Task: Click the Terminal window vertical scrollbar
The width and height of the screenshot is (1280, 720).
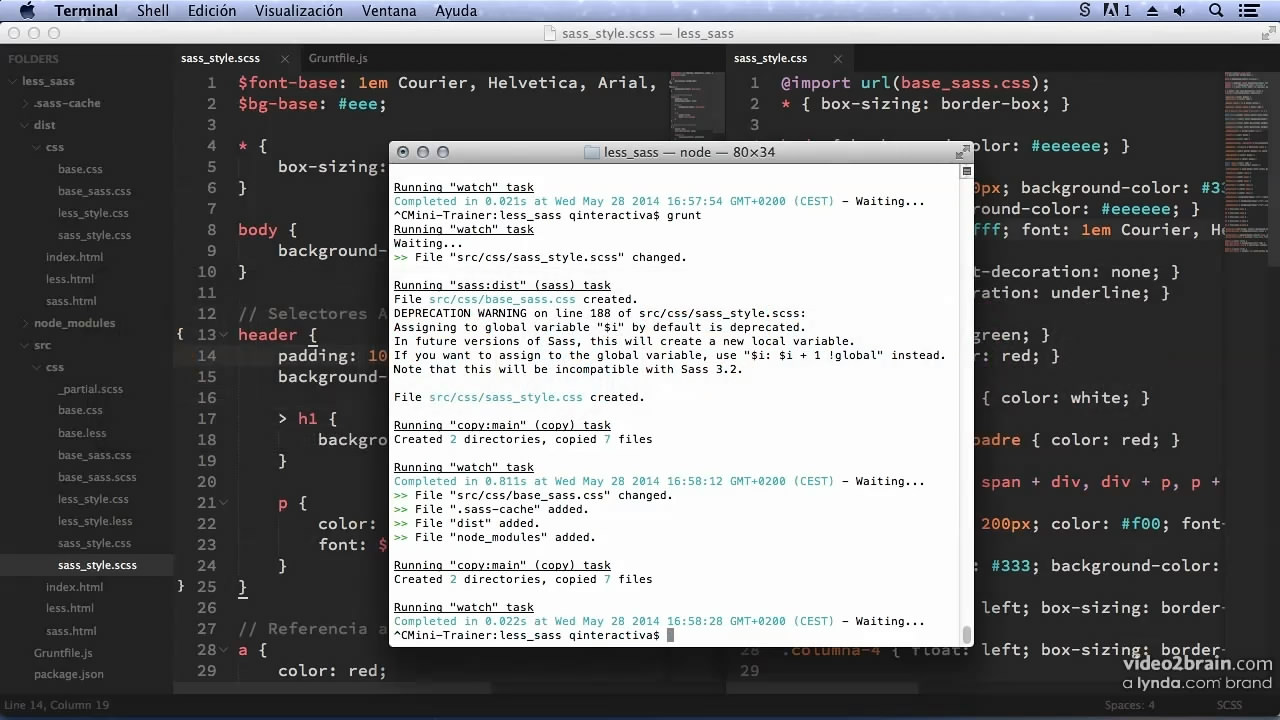Action: pos(966,634)
